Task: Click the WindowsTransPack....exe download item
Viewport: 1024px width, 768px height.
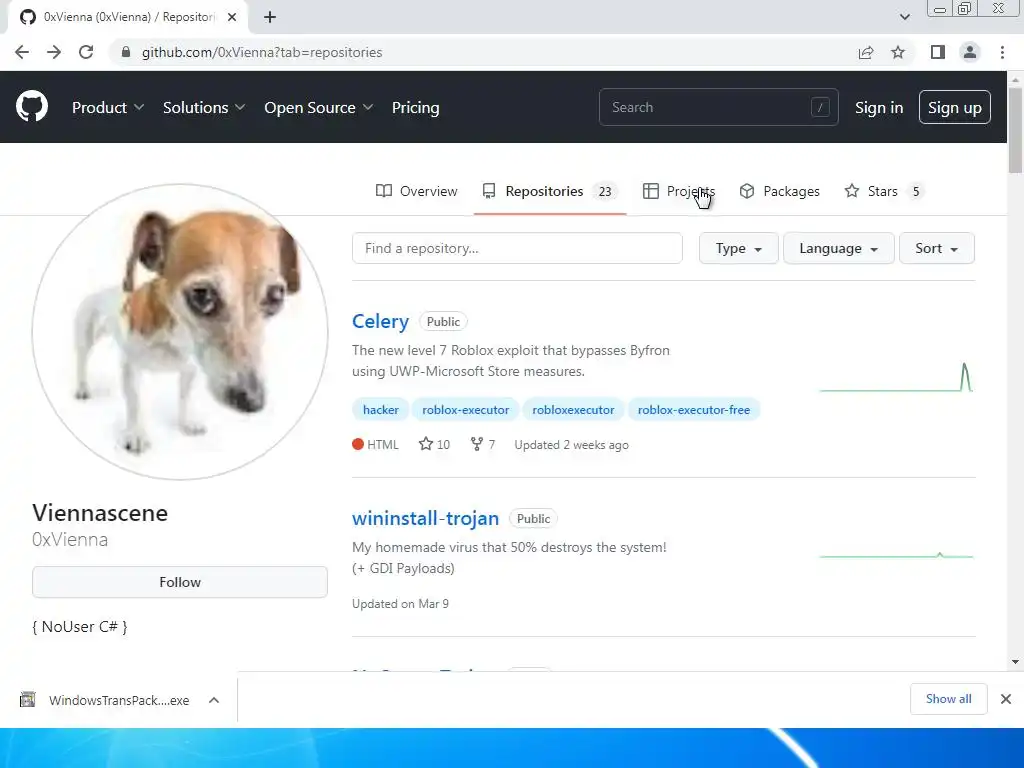Action: coord(119,700)
